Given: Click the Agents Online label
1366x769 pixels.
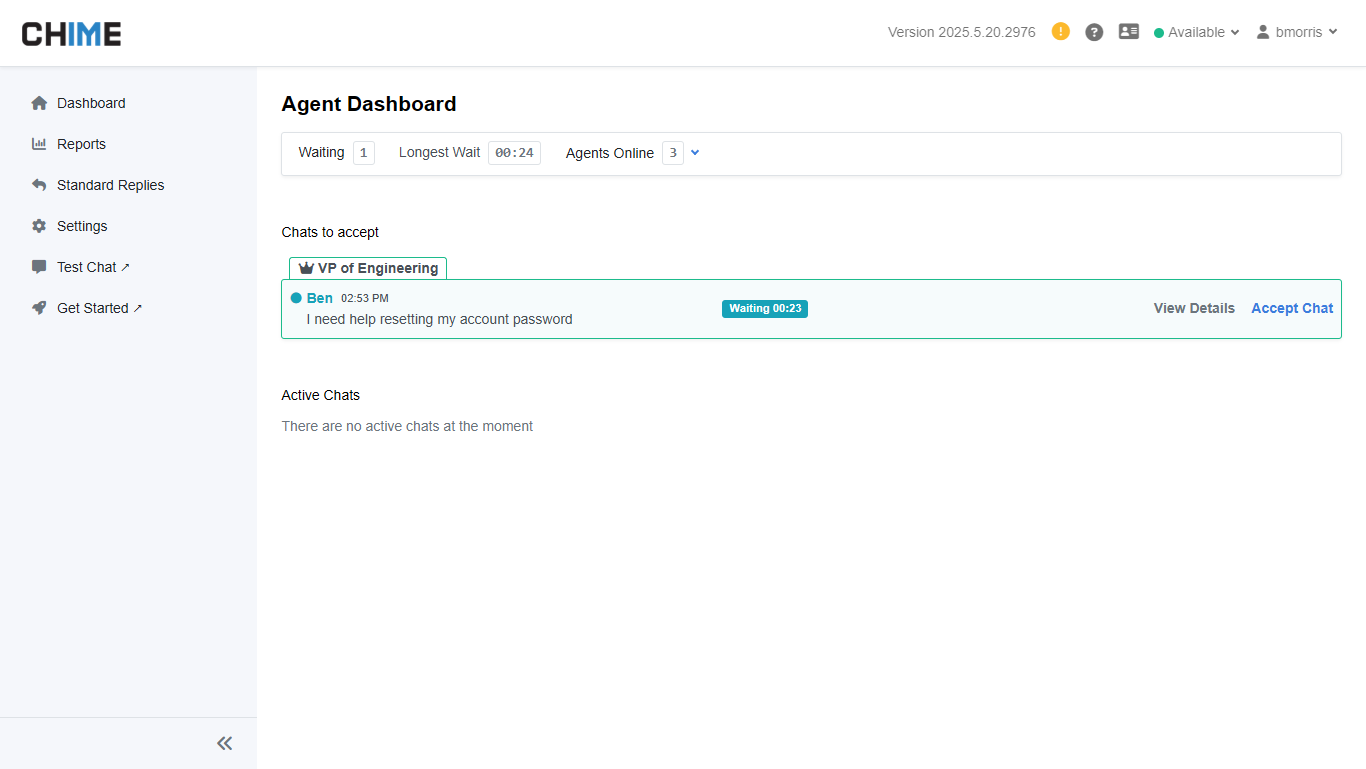Looking at the screenshot, I should 610,153.
